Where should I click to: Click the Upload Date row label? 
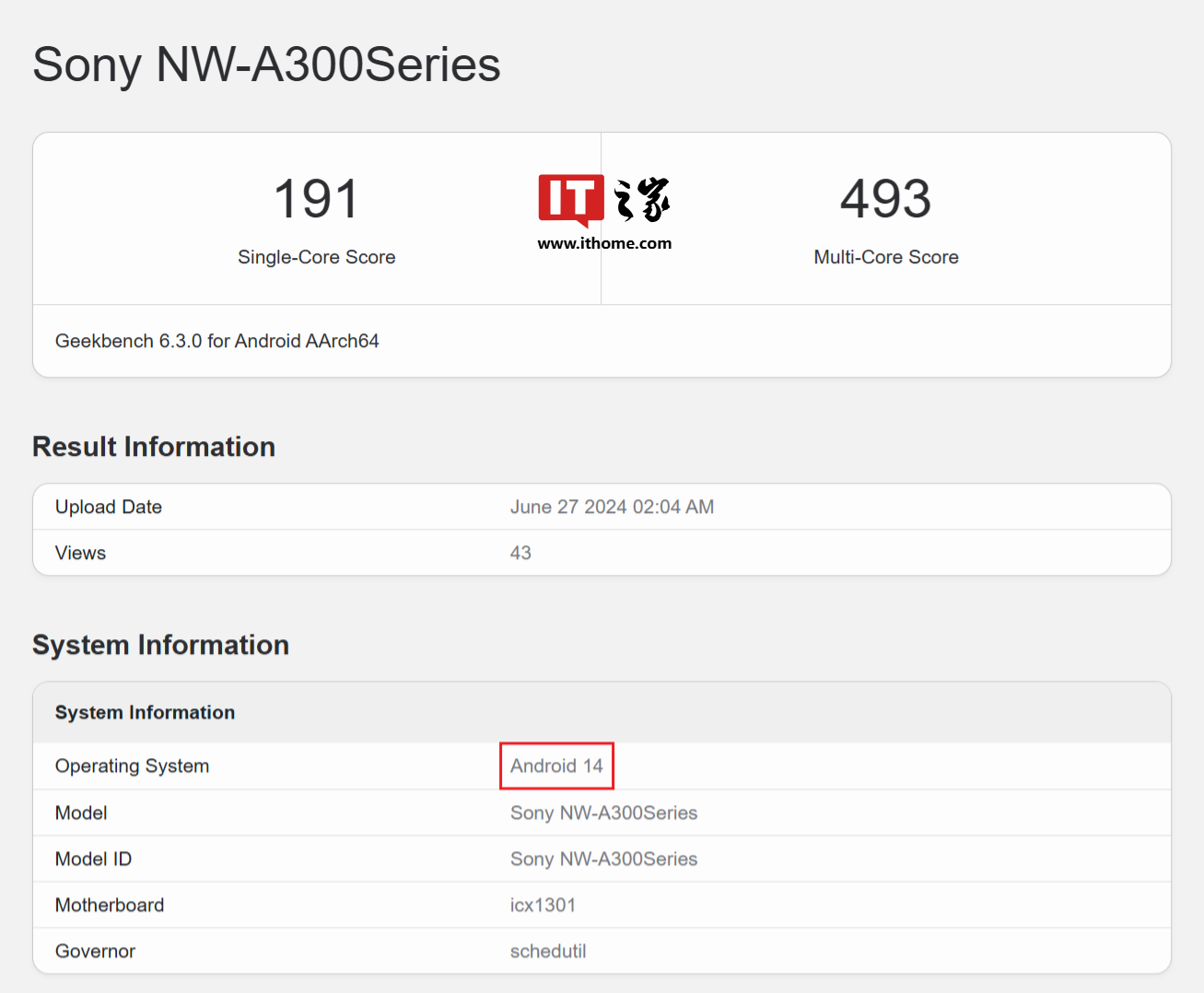click(109, 507)
